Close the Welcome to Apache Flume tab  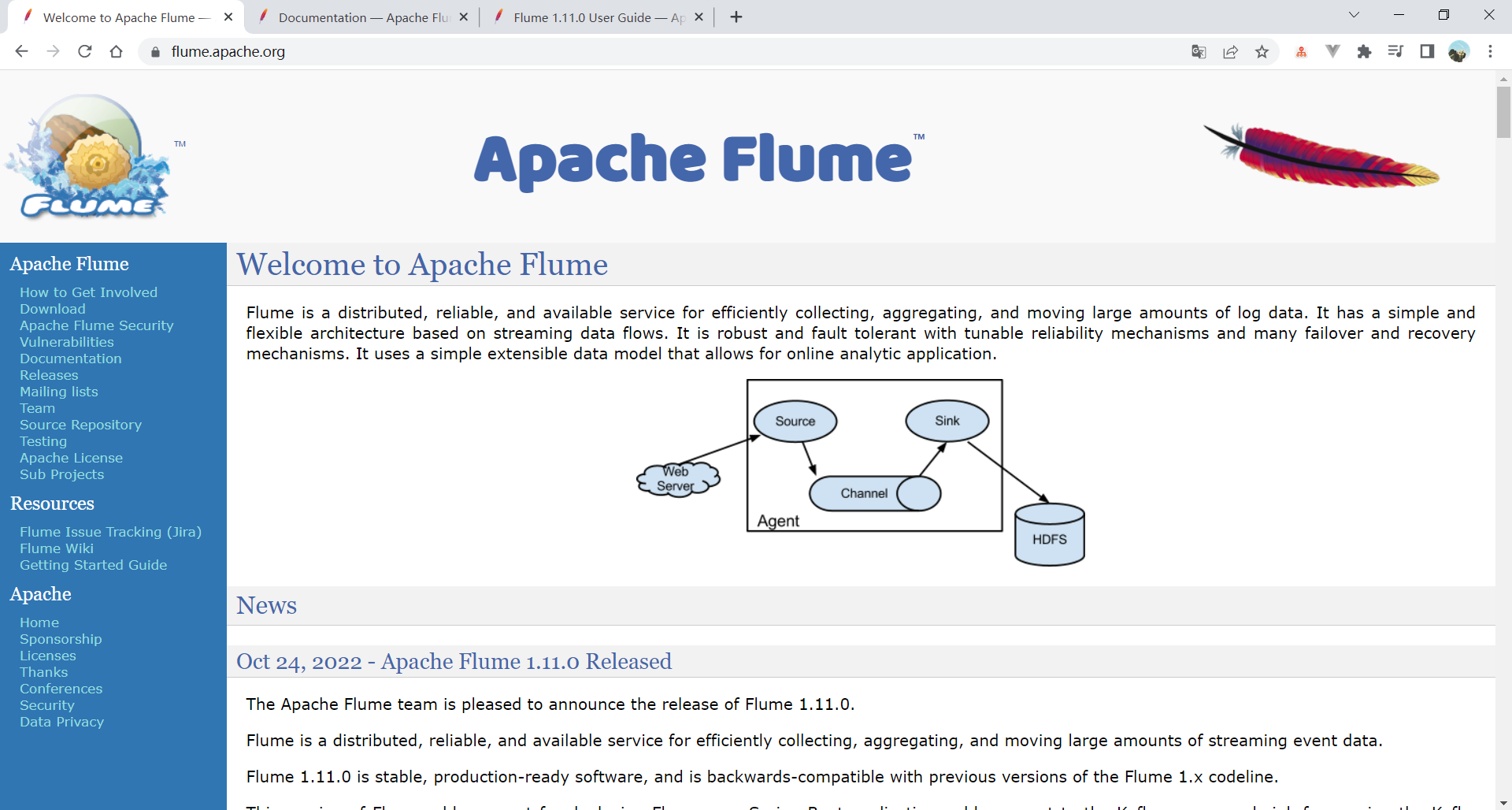(228, 17)
